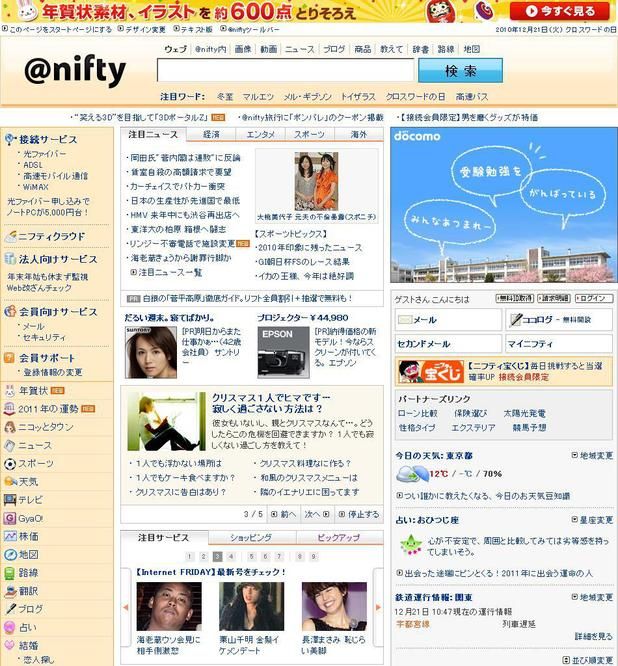Viewport: 618px width, 666px height.
Task: Choose the 辞書 search category
Action: click(420, 49)
